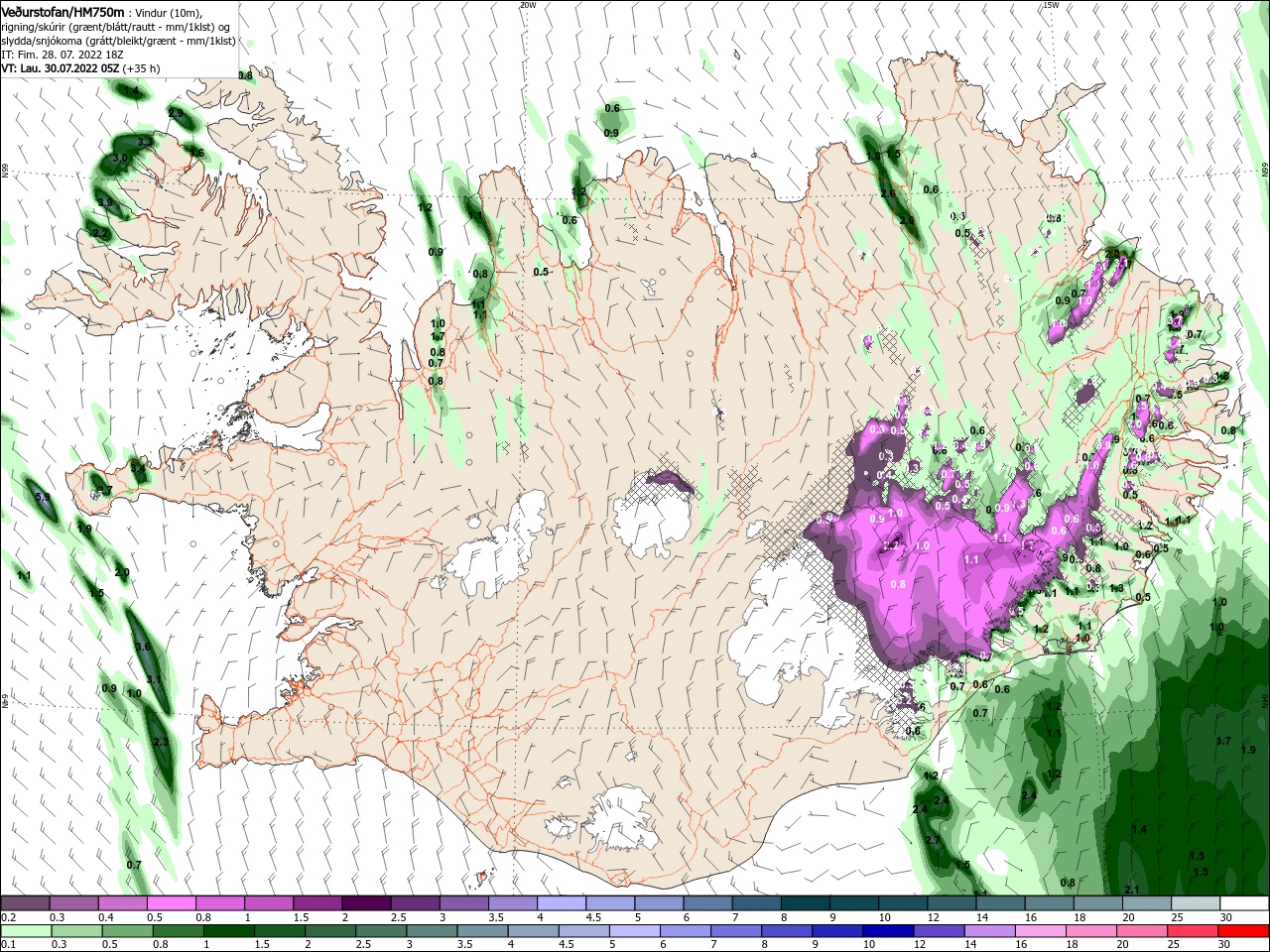Pick the palest green 0.1–0.3 rain scale swatch
Image resolution: width=1270 pixels, height=952 pixels.
(x=25, y=932)
